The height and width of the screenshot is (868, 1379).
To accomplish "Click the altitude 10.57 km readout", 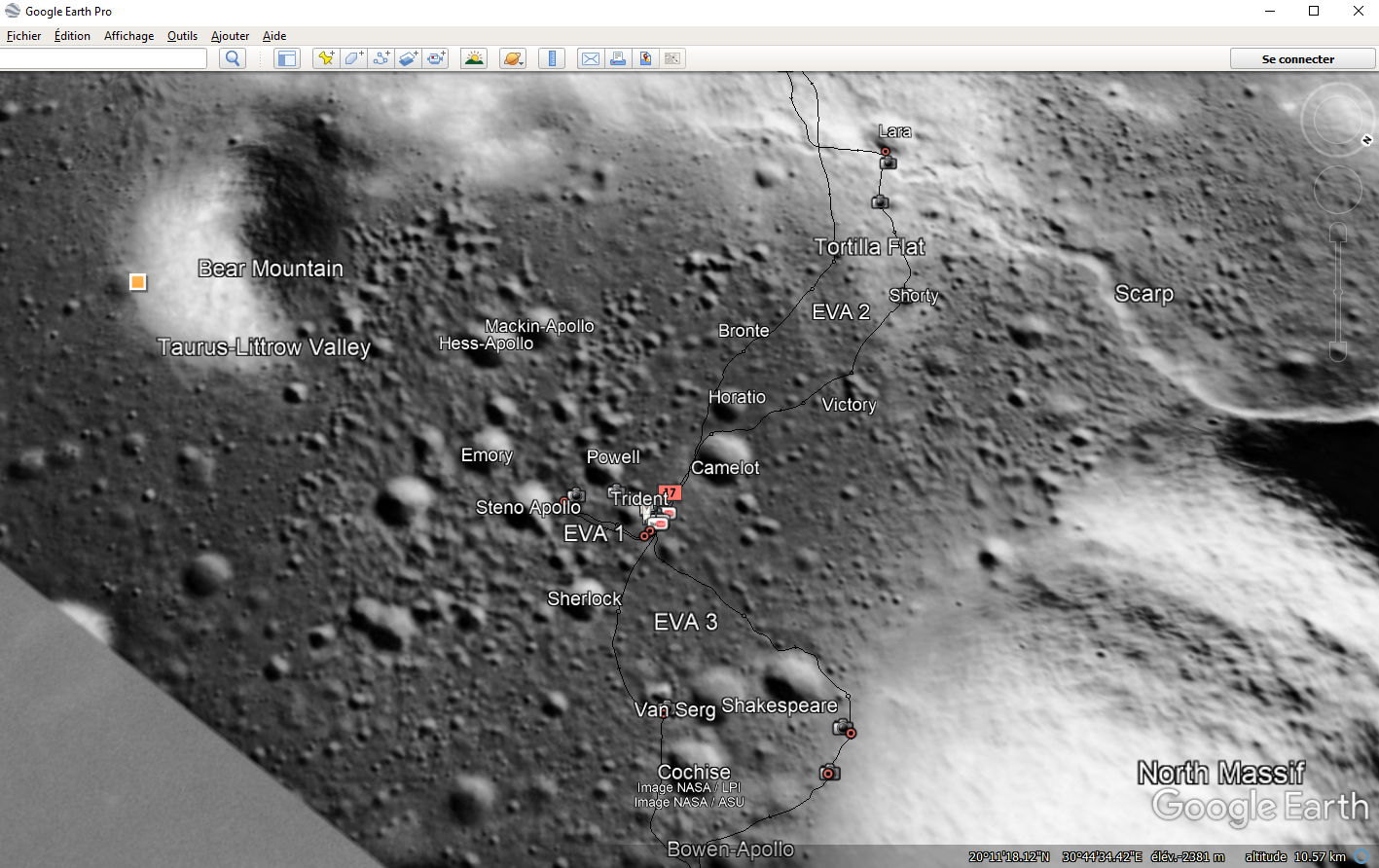I will (1295, 857).
